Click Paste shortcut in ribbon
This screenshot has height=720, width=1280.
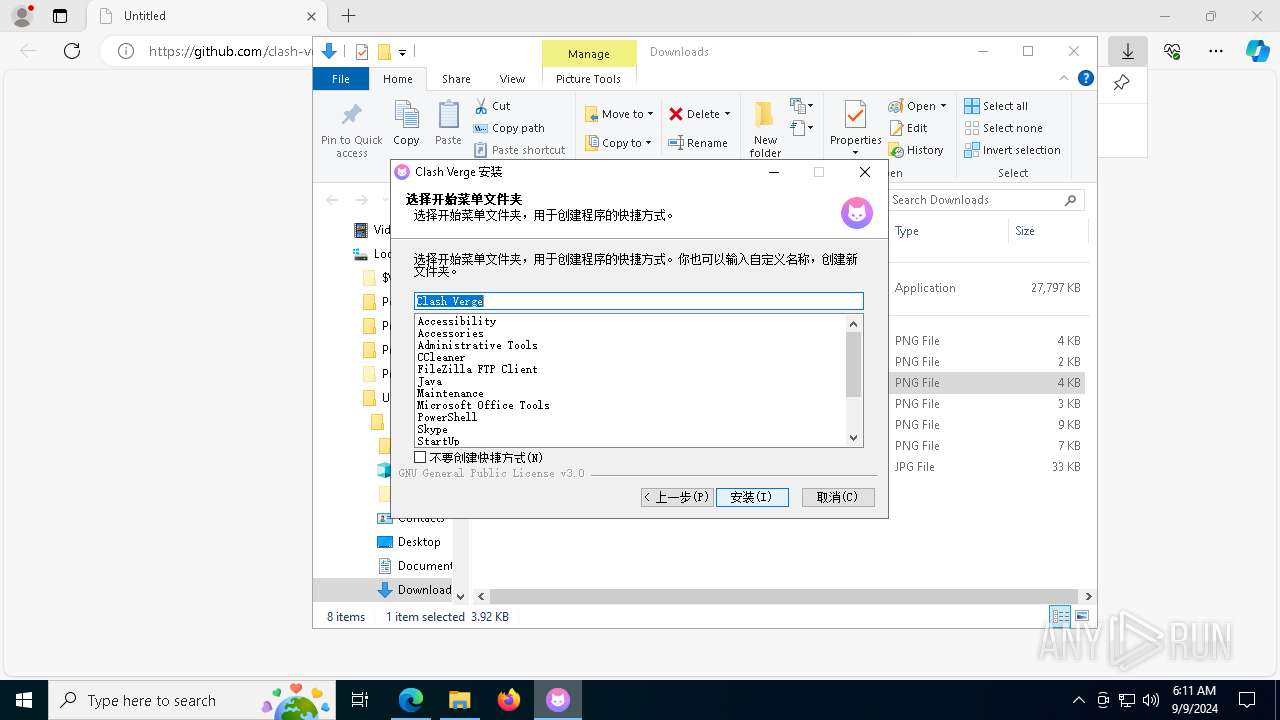(x=520, y=150)
